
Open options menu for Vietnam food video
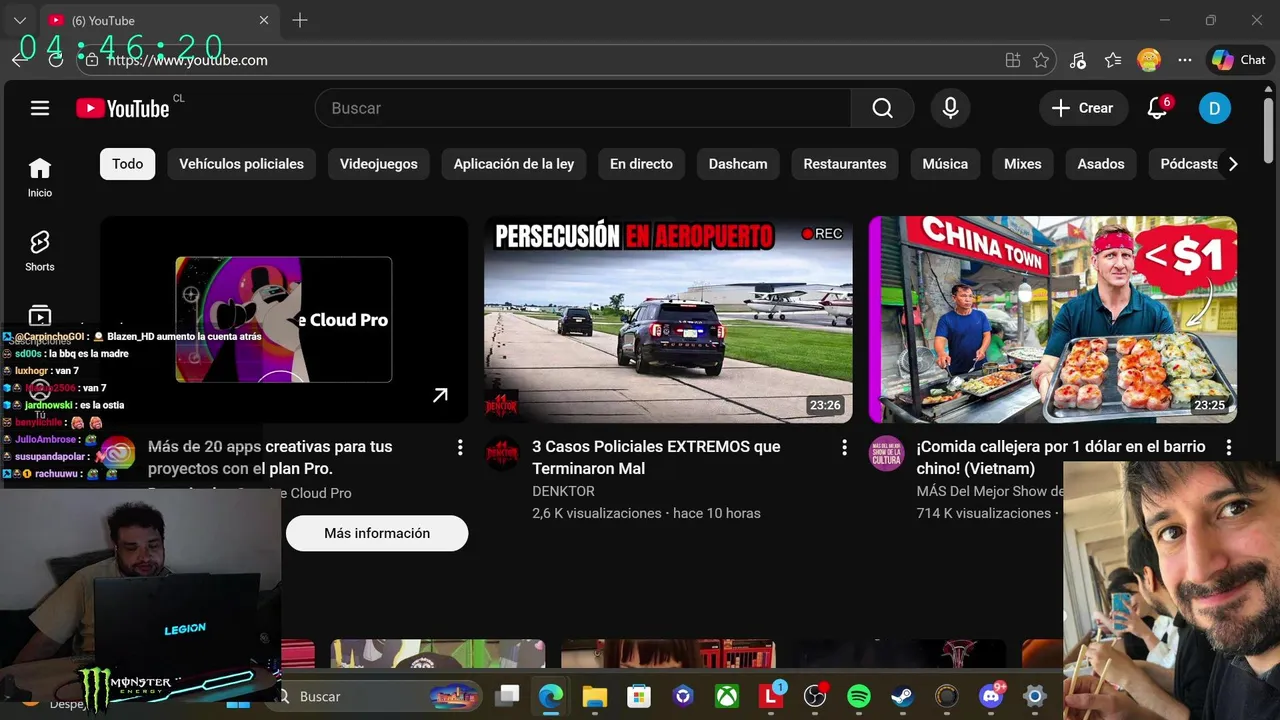click(x=1228, y=447)
